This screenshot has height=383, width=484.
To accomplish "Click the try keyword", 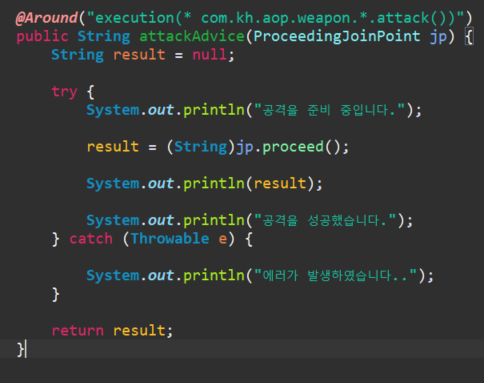I will (x=64, y=92).
